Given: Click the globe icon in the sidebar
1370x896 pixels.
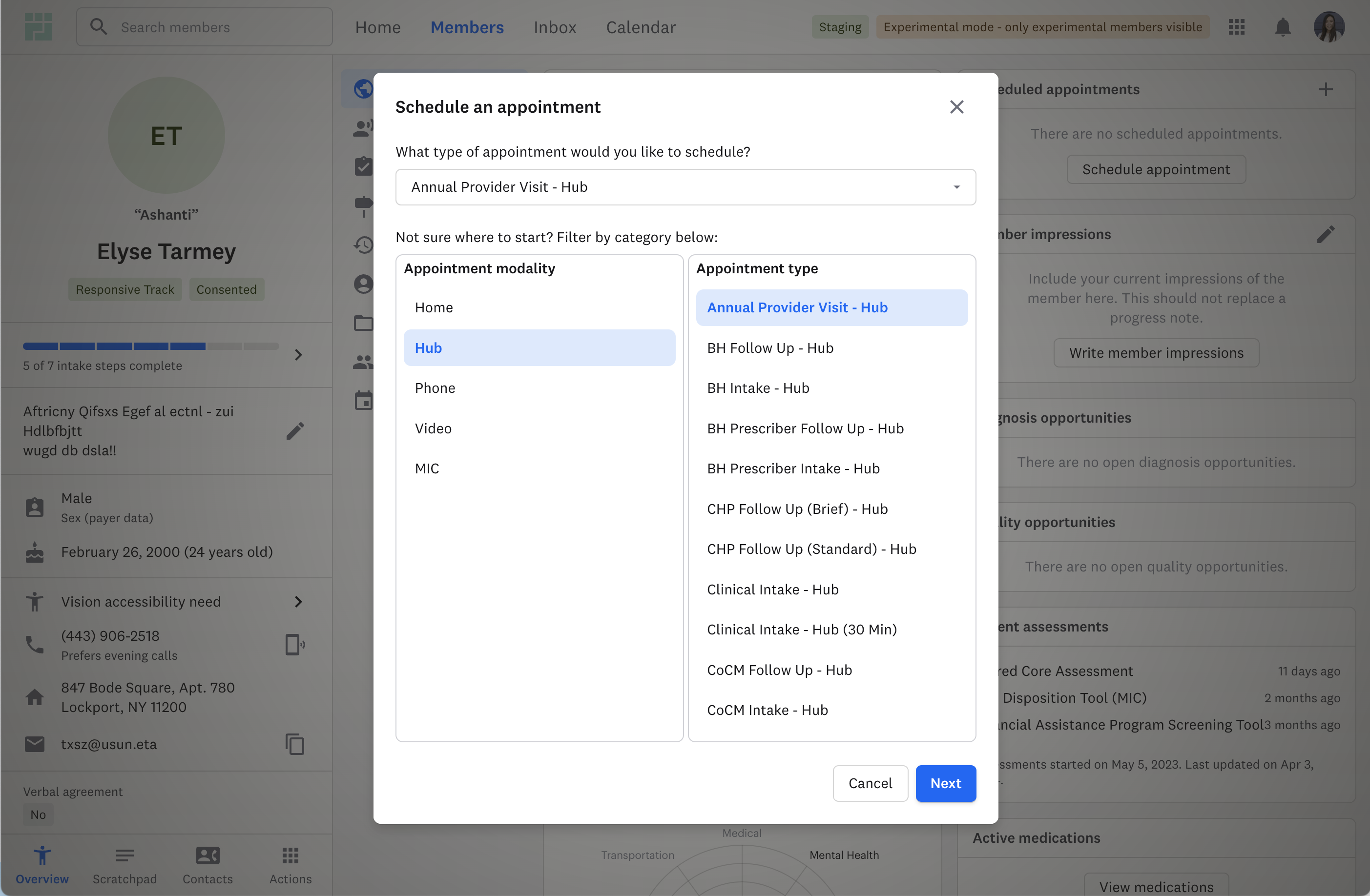Looking at the screenshot, I should click(363, 89).
